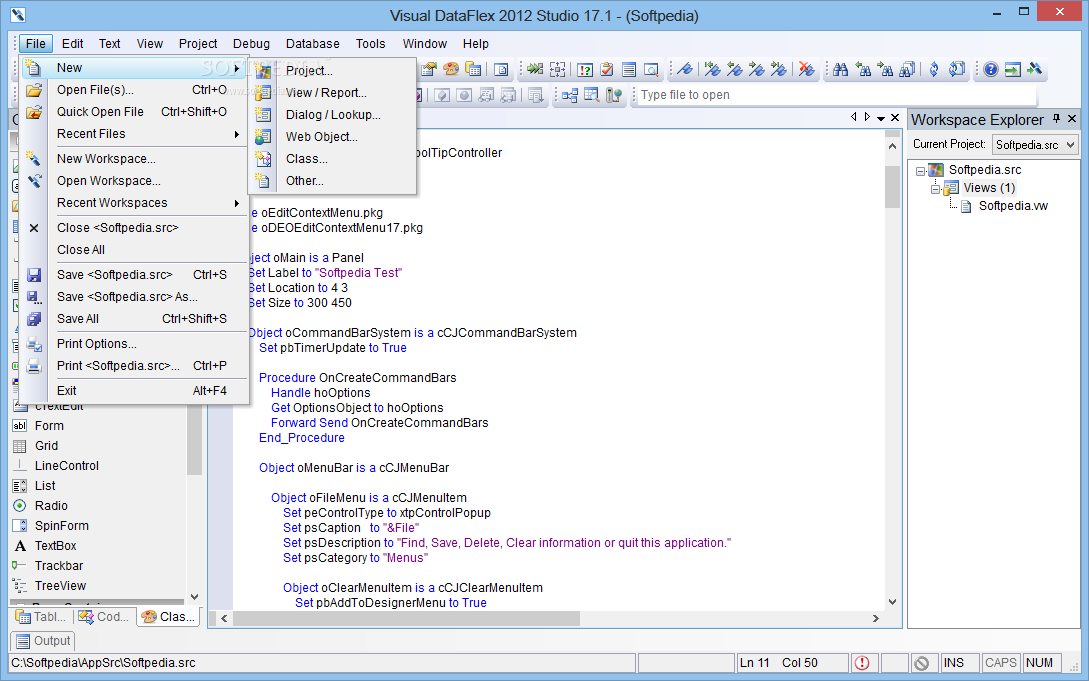Click the editor horizontal scrollbar thumb

(407, 618)
